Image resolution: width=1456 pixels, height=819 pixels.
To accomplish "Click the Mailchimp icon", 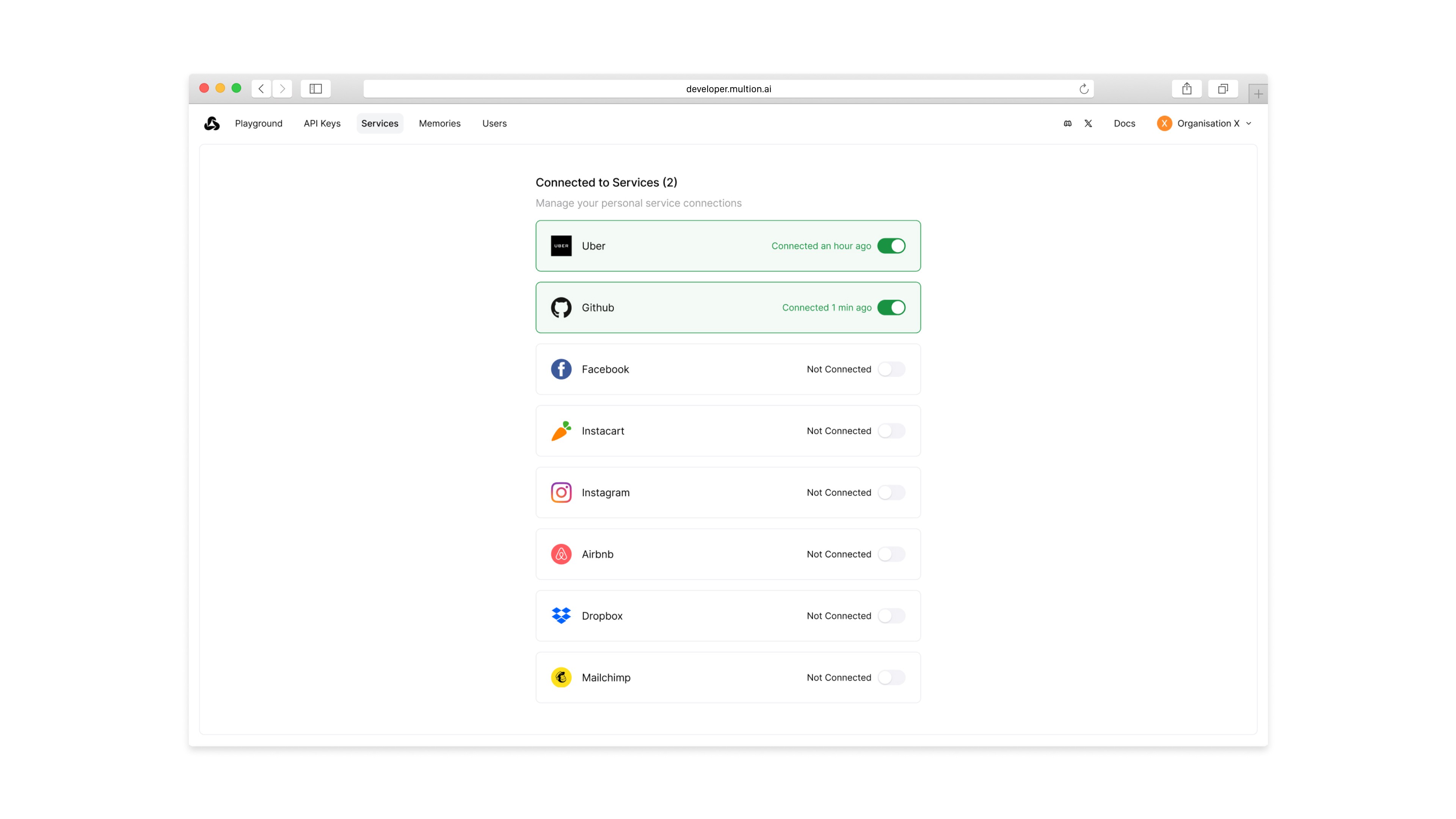I will click(x=561, y=677).
